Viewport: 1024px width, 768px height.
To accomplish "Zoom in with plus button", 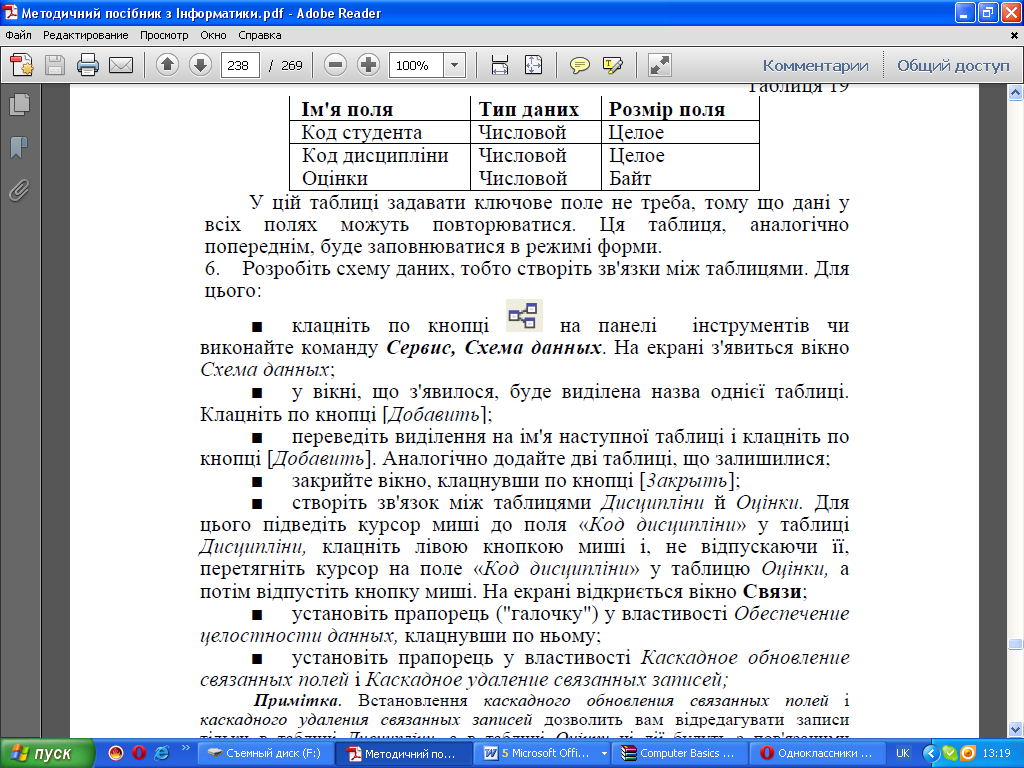I will (x=368, y=65).
